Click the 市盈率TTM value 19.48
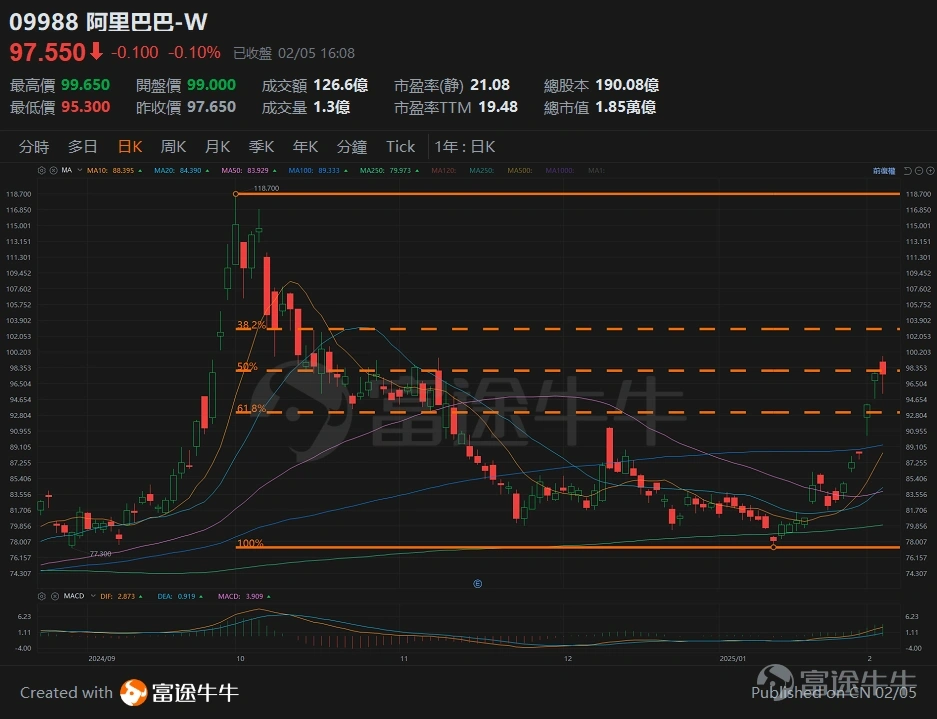 [x=498, y=107]
